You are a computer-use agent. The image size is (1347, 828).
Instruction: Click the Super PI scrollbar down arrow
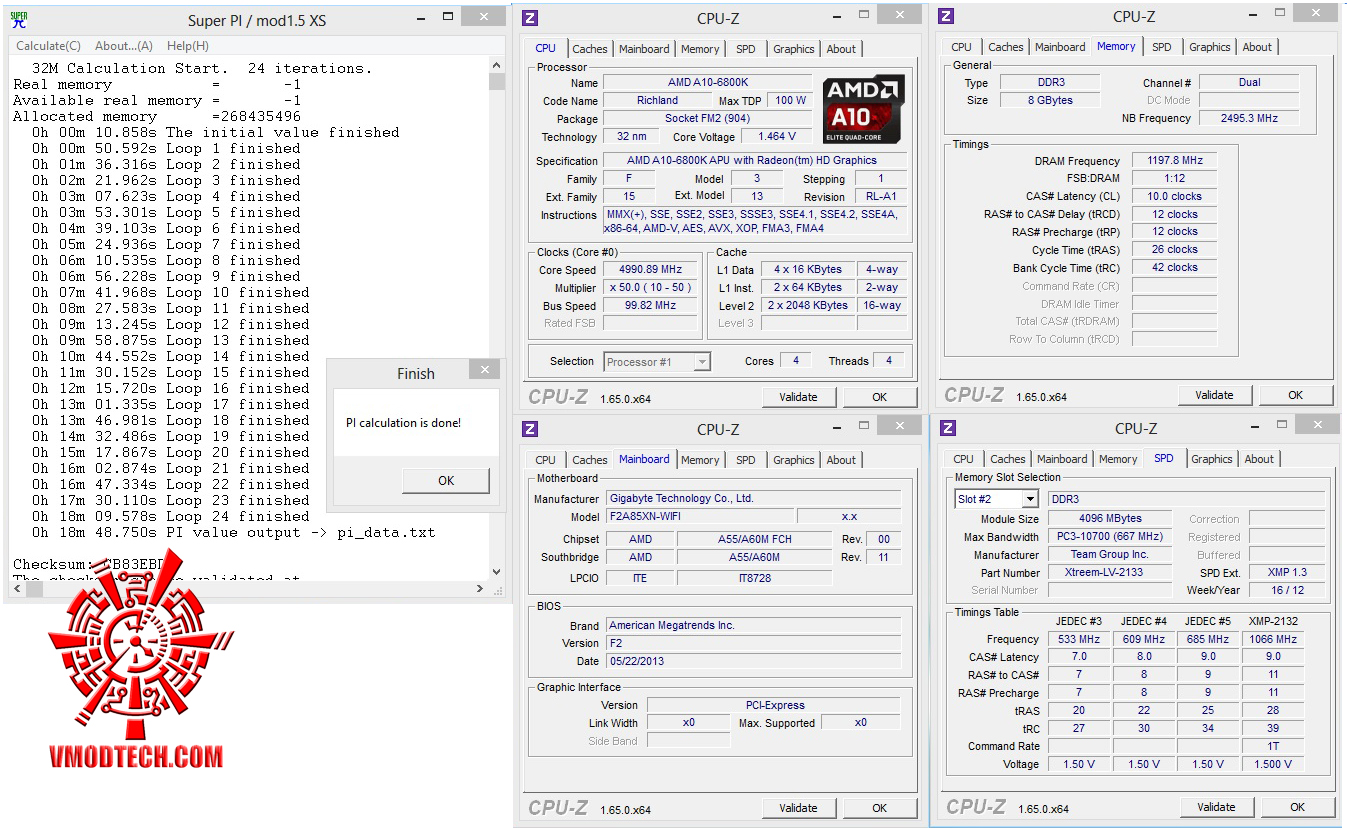[497, 572]
